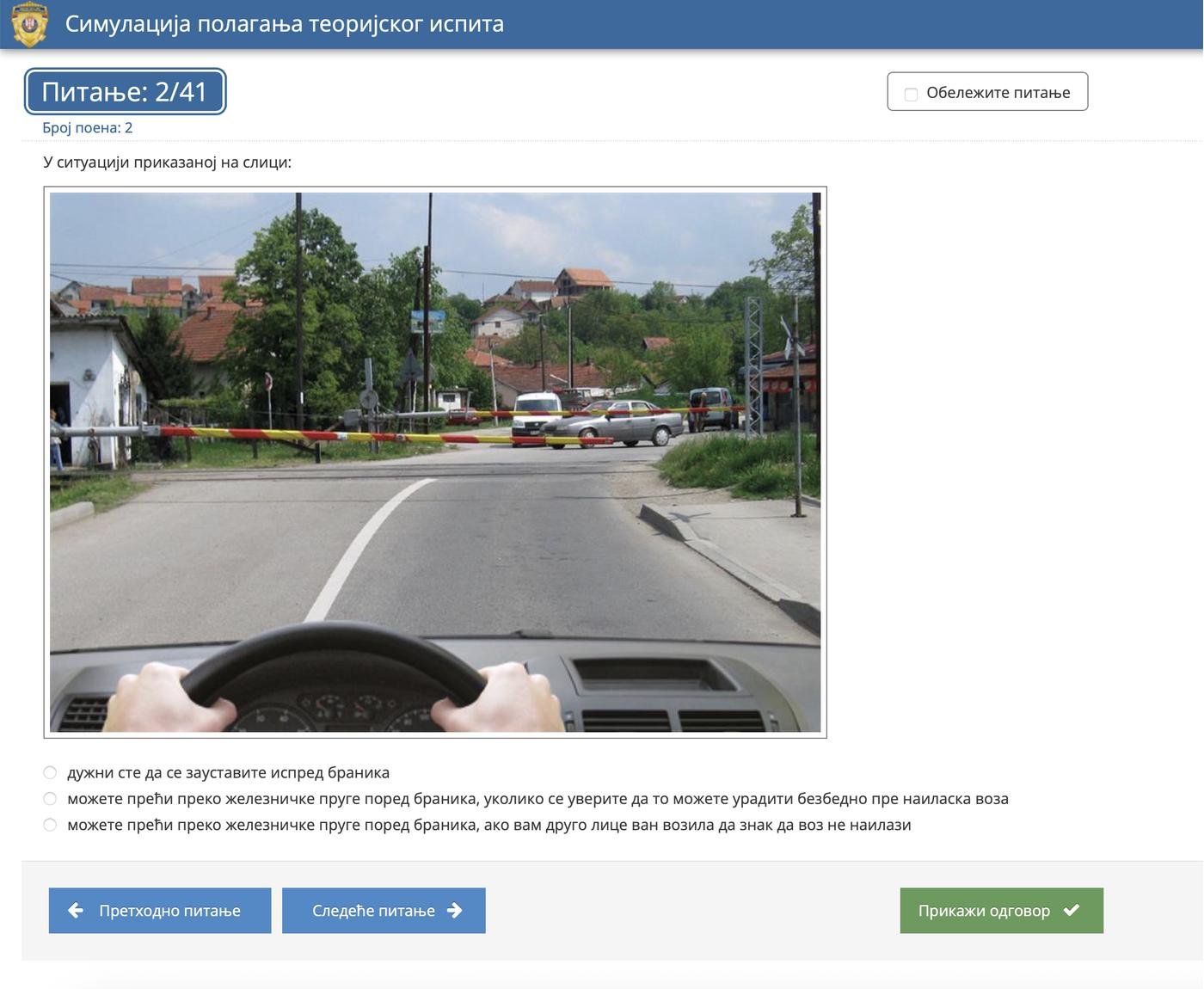Select radio for 'дужни сте да се зауставите испред браника'

pyautogui.click(x=50, y=772)
